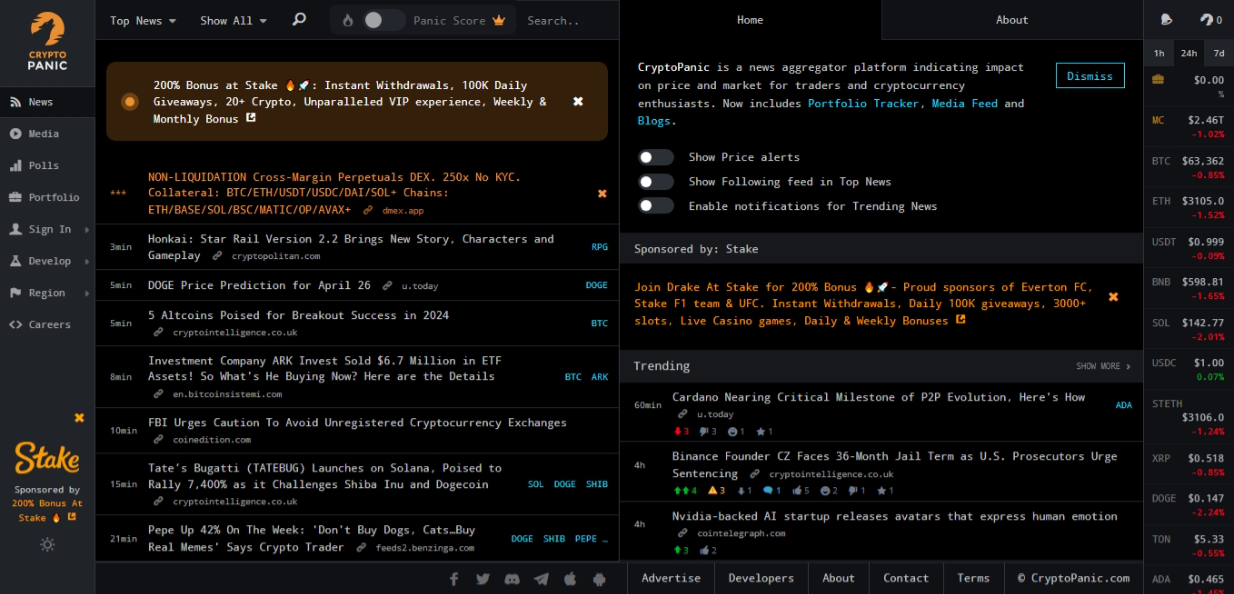Open the Apple app footer icon
Viewport: 1234px width, 594px height.
click(570, 578)
